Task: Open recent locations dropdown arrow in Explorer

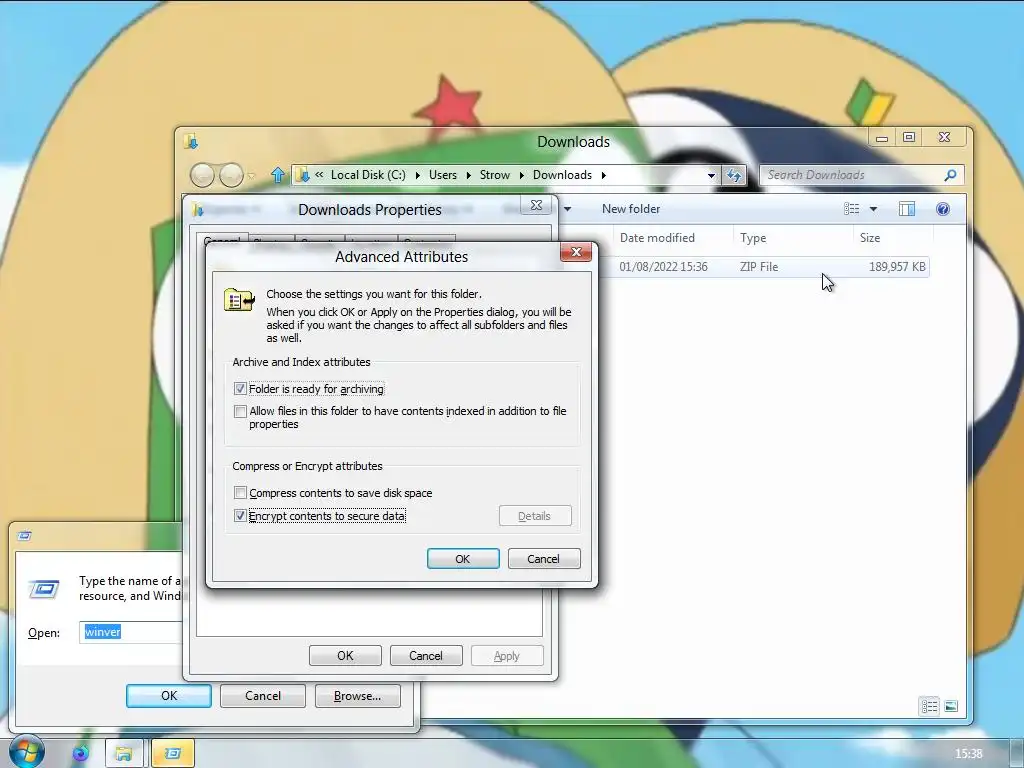Action: pos(252,176)
